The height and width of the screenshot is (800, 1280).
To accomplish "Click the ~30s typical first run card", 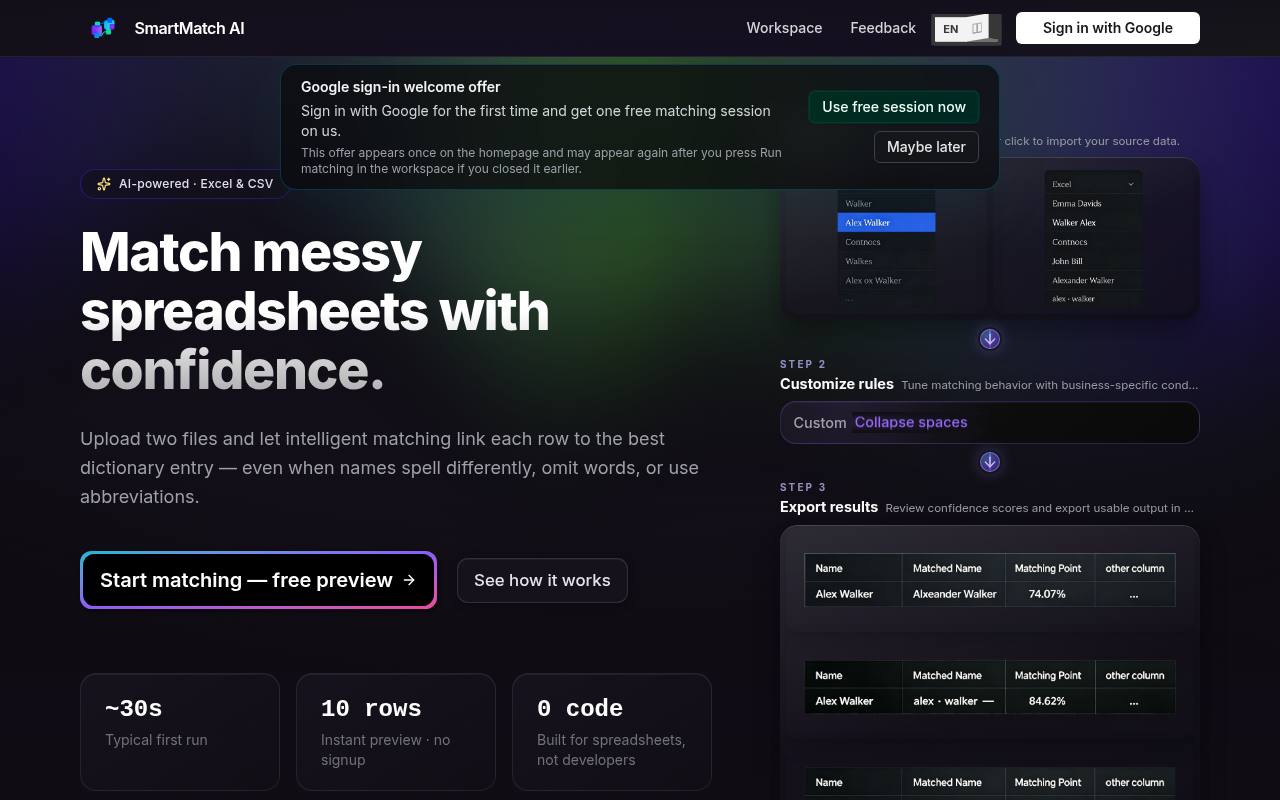I will [180, 732].
